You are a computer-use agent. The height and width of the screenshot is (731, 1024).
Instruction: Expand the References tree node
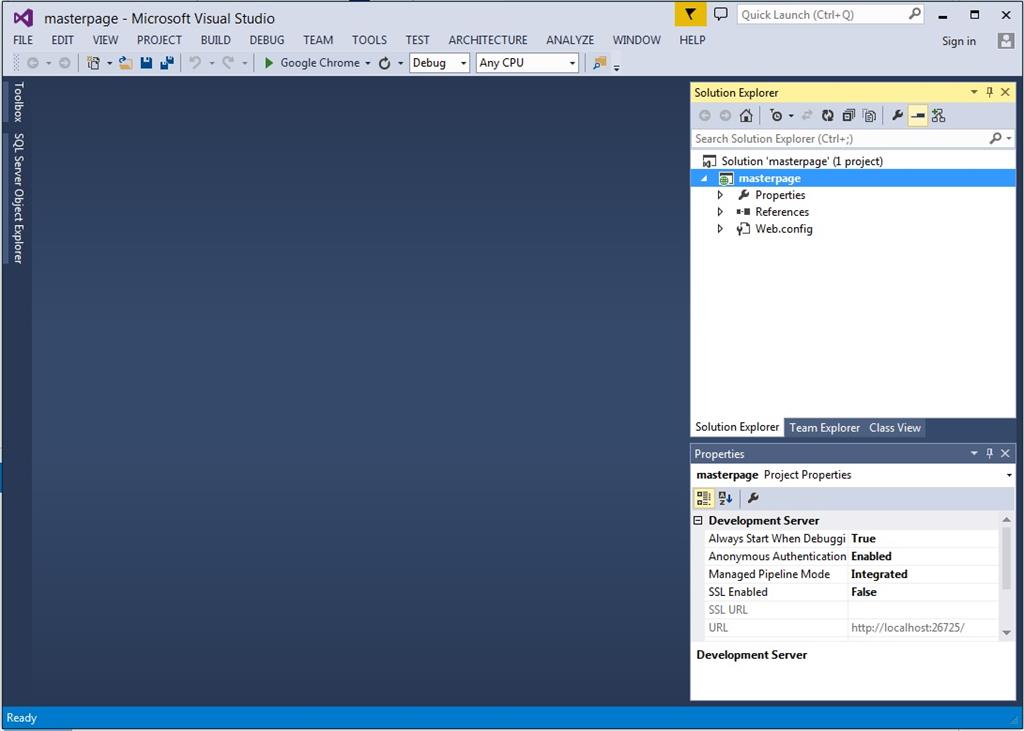720,212
